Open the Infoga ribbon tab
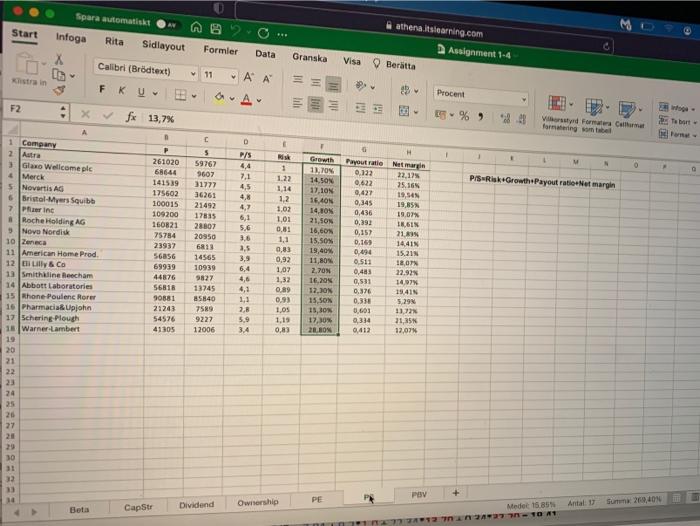The width and height of the screenshot is (700, 526). pyautogui.click(x=71, y=38)
